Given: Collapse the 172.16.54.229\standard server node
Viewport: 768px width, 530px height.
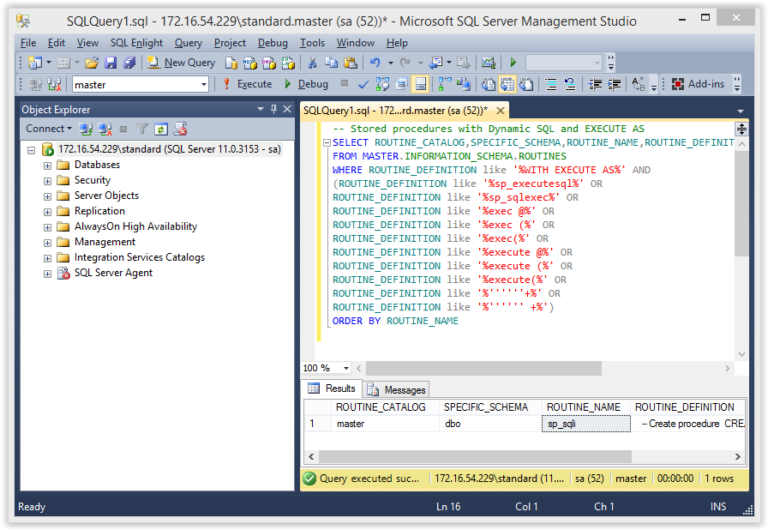Looking at the screenshot, I should [32, 149].
